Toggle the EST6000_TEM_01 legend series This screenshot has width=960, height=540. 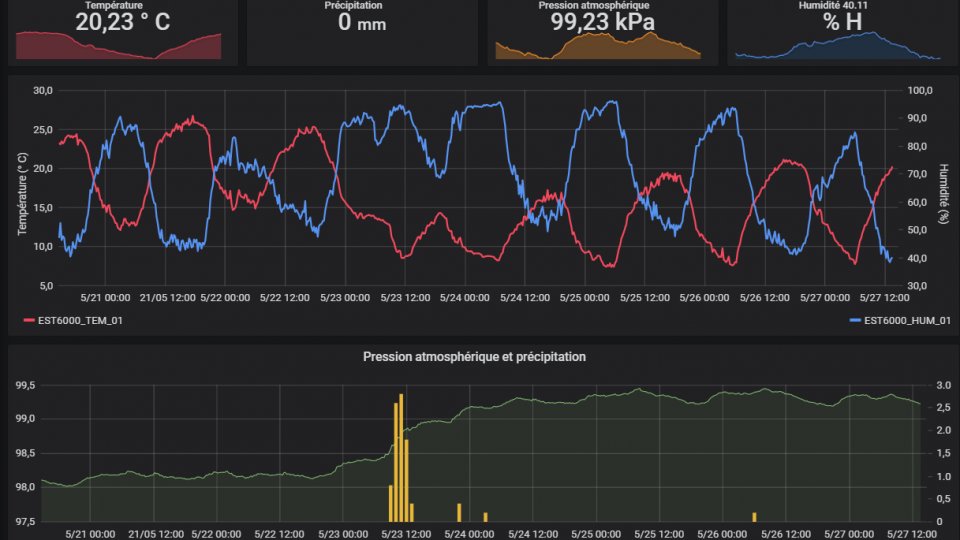(73, 320)
